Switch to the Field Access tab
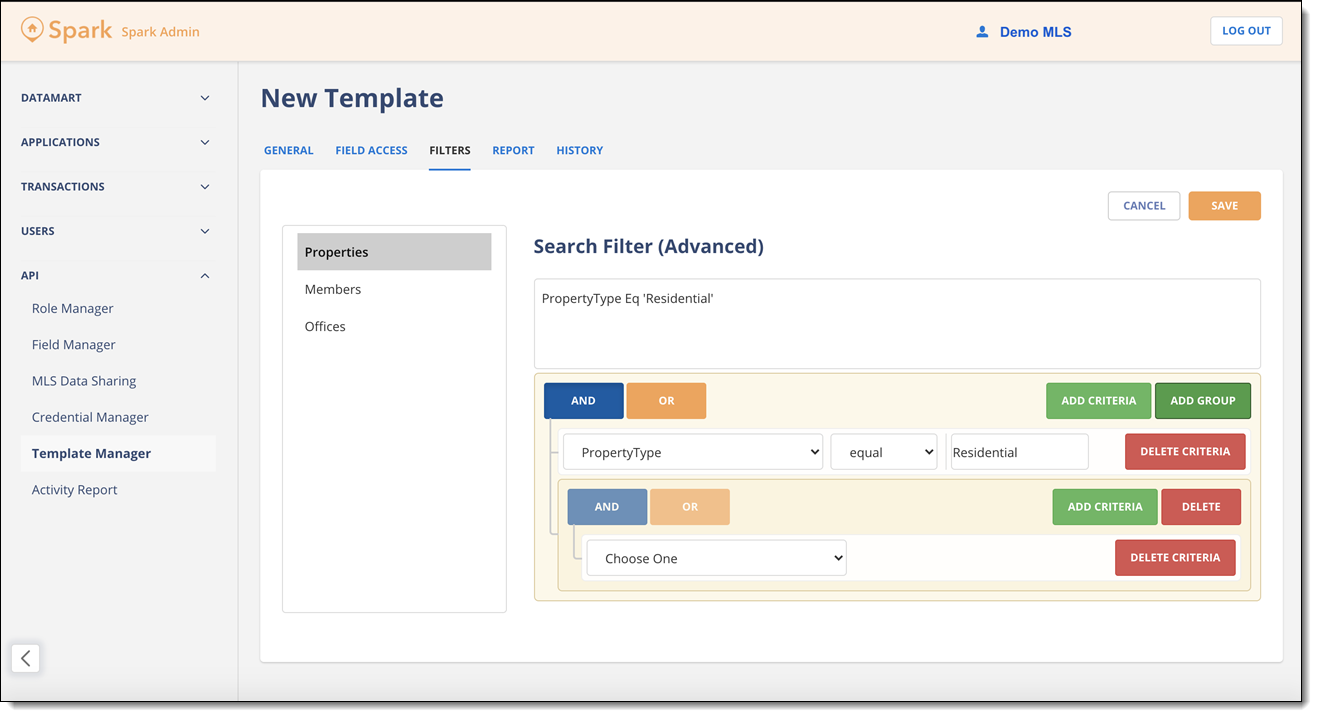The height and width of the screenshot is (717, 1317). (371, 150)
